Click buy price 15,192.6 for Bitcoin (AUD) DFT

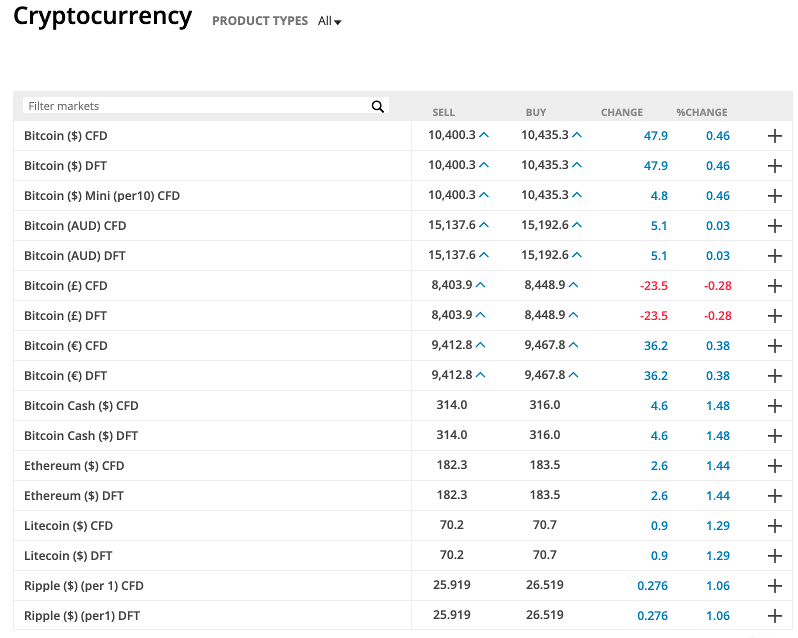coord(545,255)
